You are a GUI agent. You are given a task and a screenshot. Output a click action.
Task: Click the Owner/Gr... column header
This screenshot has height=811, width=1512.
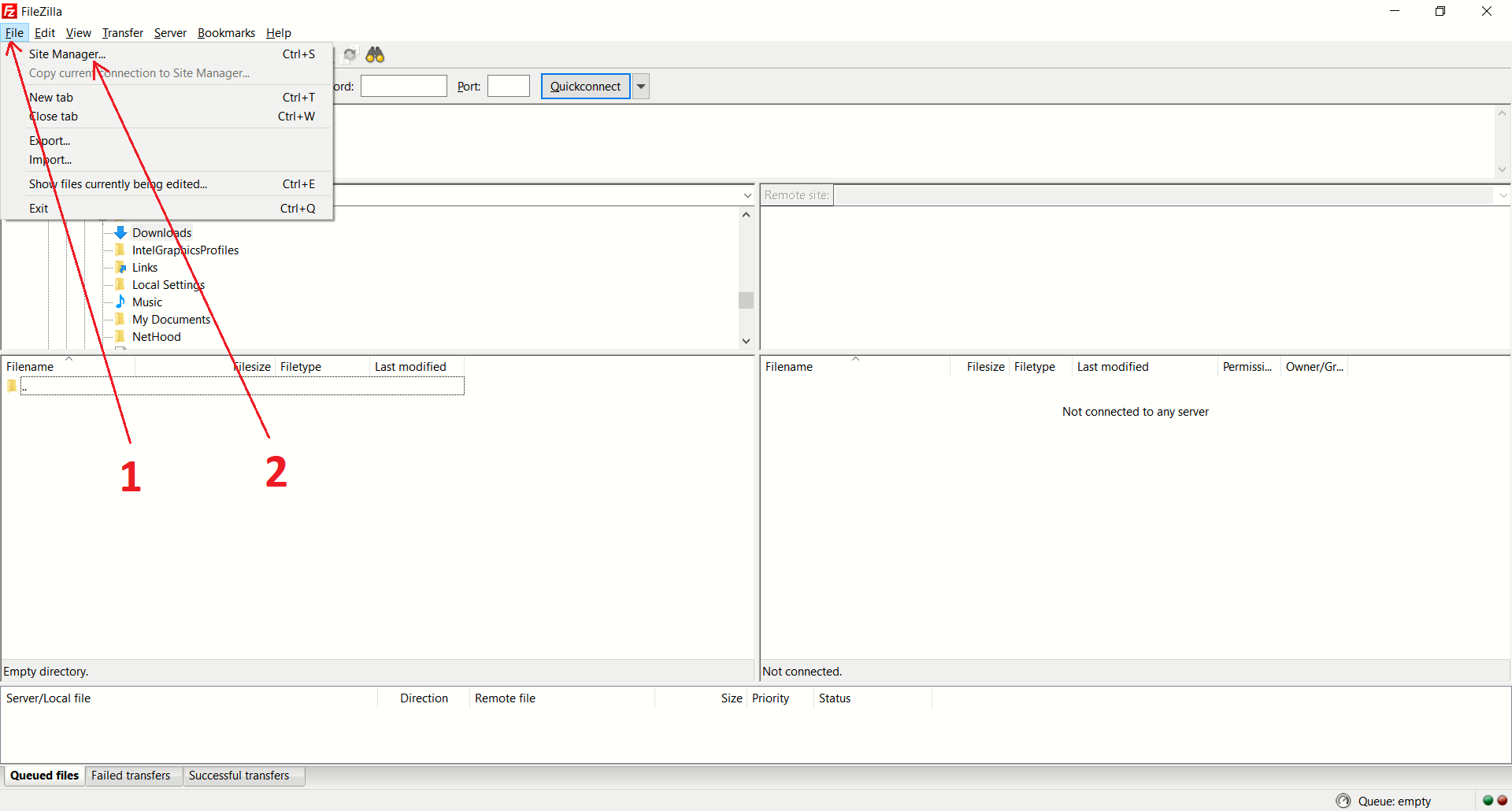click(x=1314, y=367)
